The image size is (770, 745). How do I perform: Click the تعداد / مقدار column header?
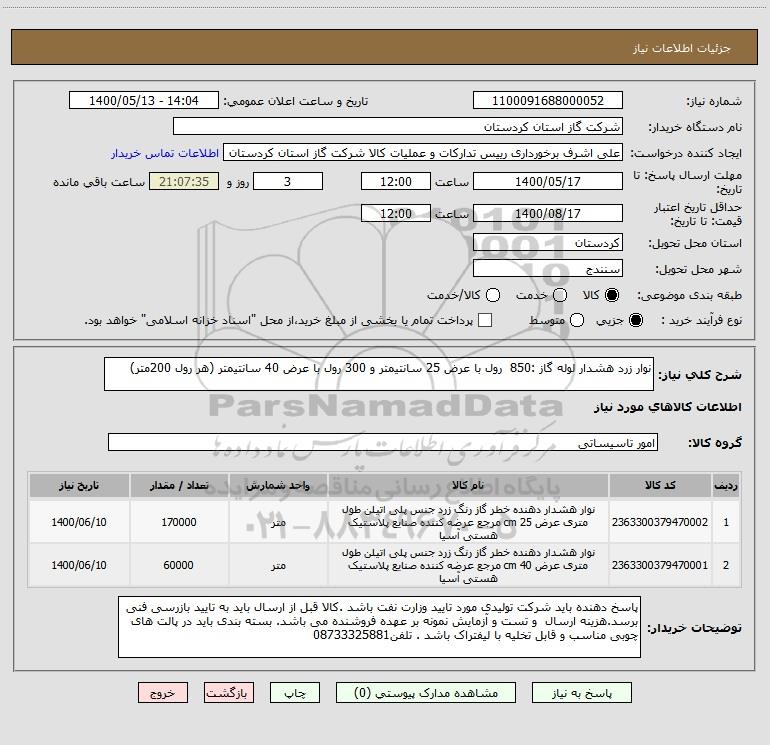coord(179,486)
